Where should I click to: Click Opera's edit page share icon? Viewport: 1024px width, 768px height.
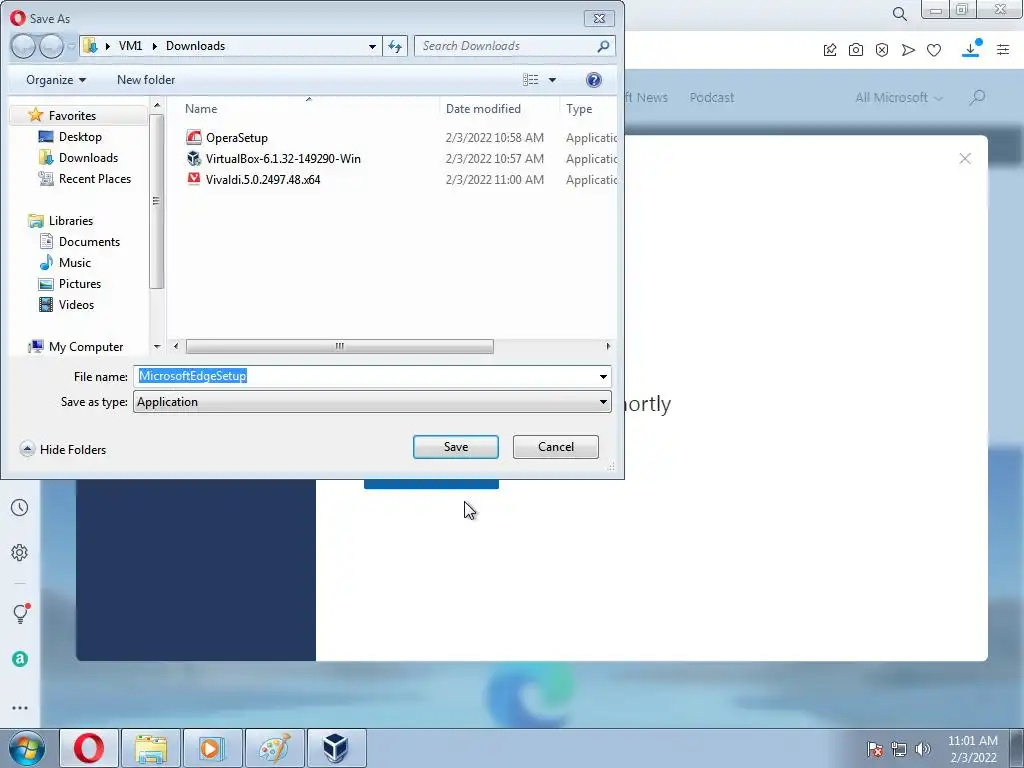click(829, 50)
